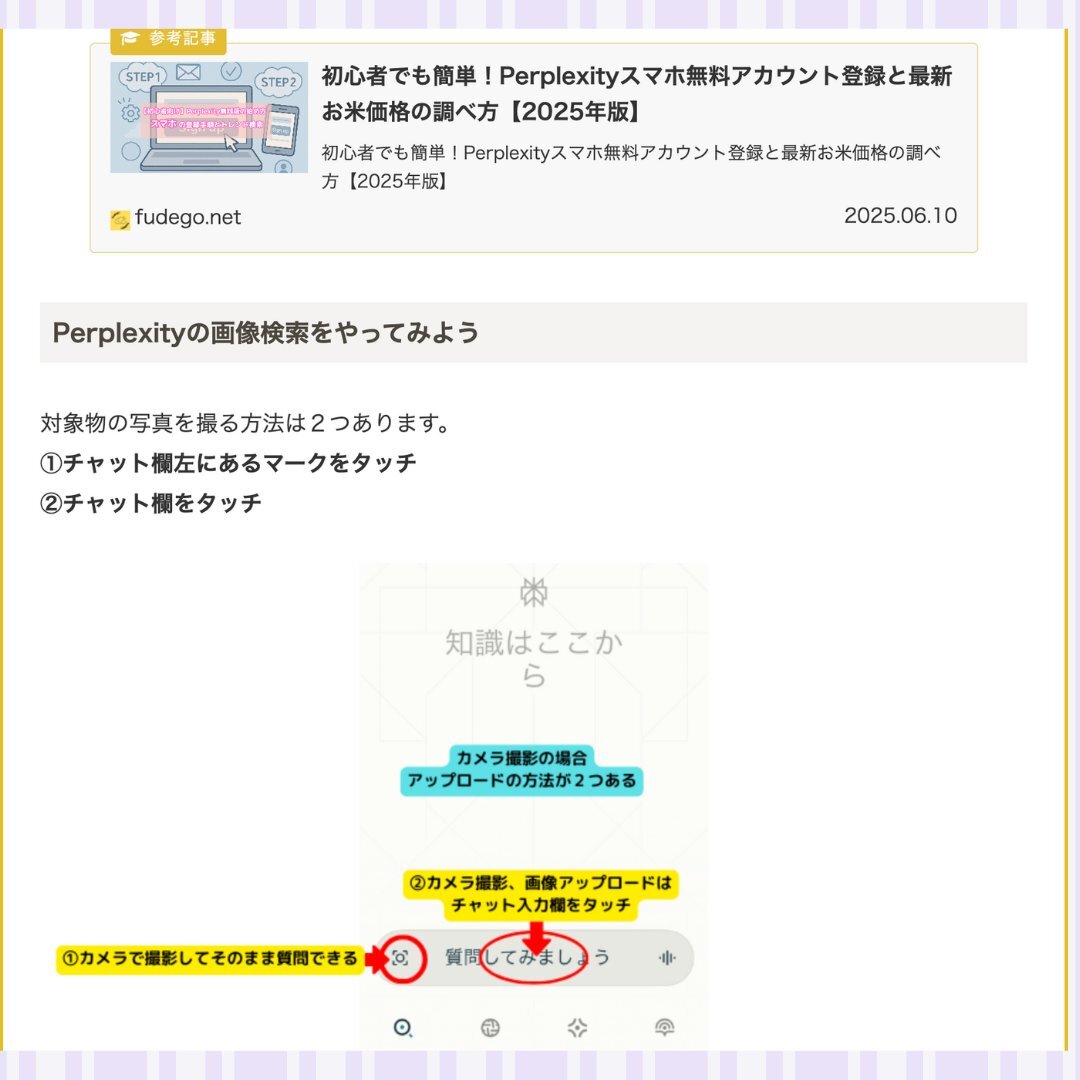Click the cyan カメラ撮影の場合 callout label
The image size is (1080, 1080).
(x=521, y=770)
